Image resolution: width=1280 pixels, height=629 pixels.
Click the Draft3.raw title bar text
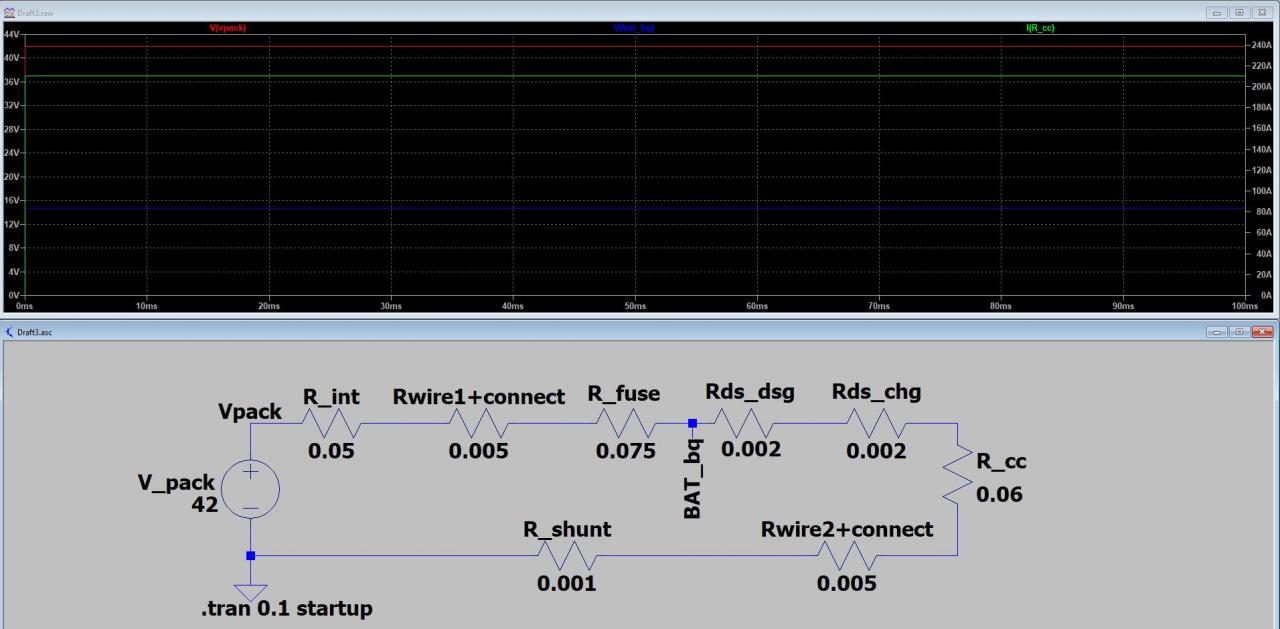pyautogui.click(x=35, y=11)
